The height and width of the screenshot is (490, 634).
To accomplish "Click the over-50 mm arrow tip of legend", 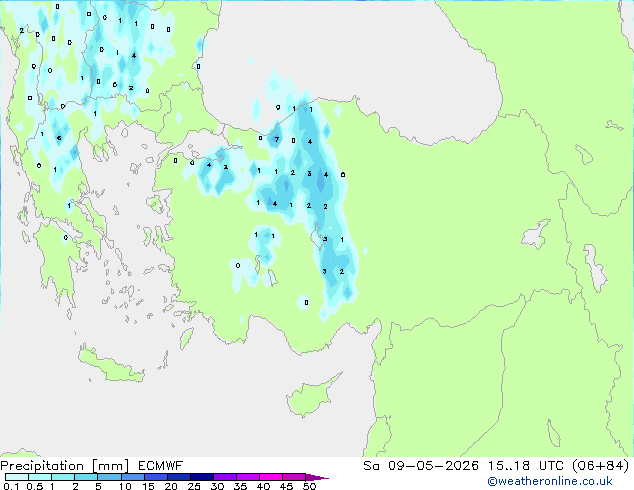I will 317,477.
